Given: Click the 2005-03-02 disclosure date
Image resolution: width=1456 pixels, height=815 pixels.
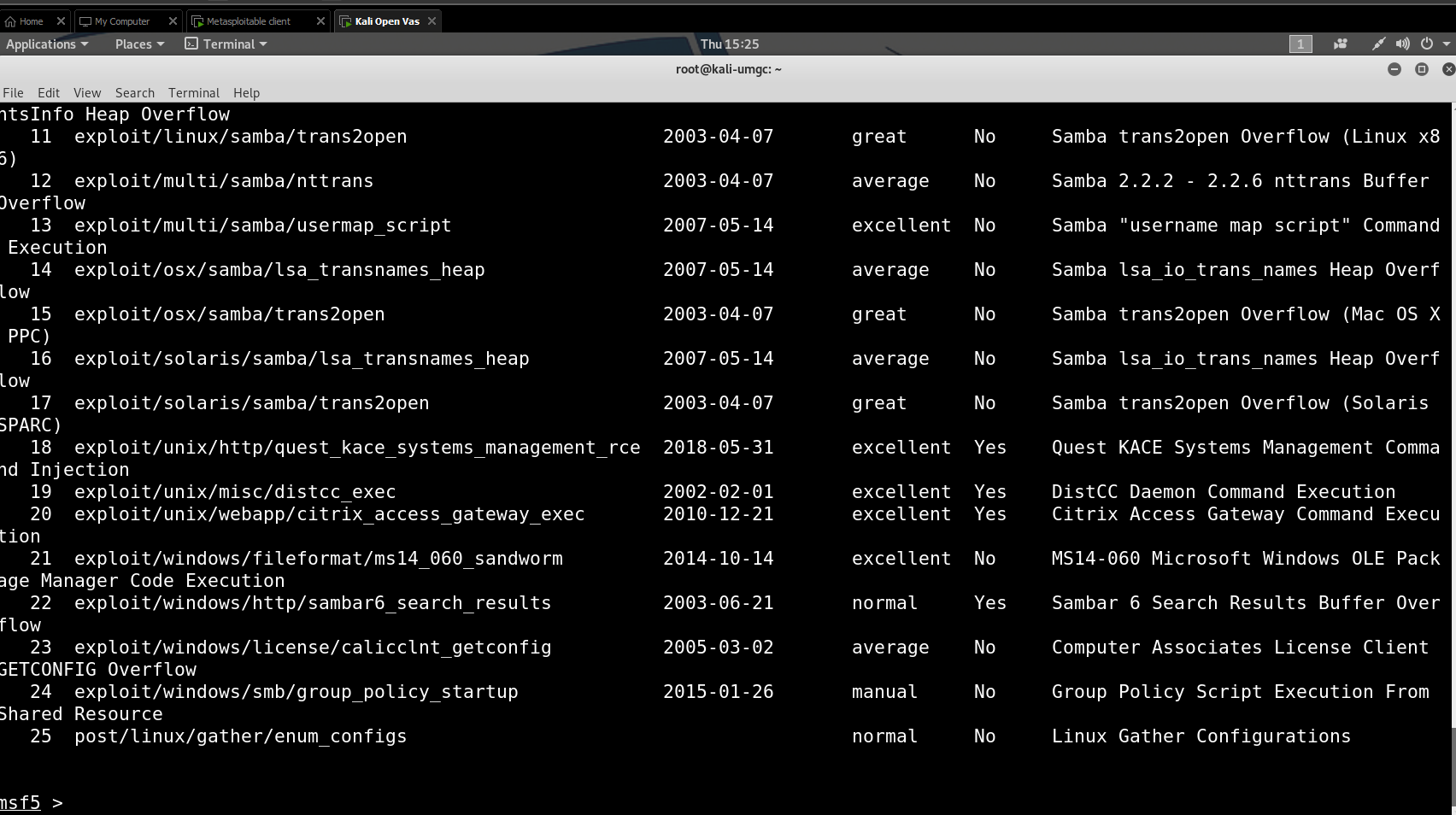Looking at the screenshot, I should click(719, 648).
